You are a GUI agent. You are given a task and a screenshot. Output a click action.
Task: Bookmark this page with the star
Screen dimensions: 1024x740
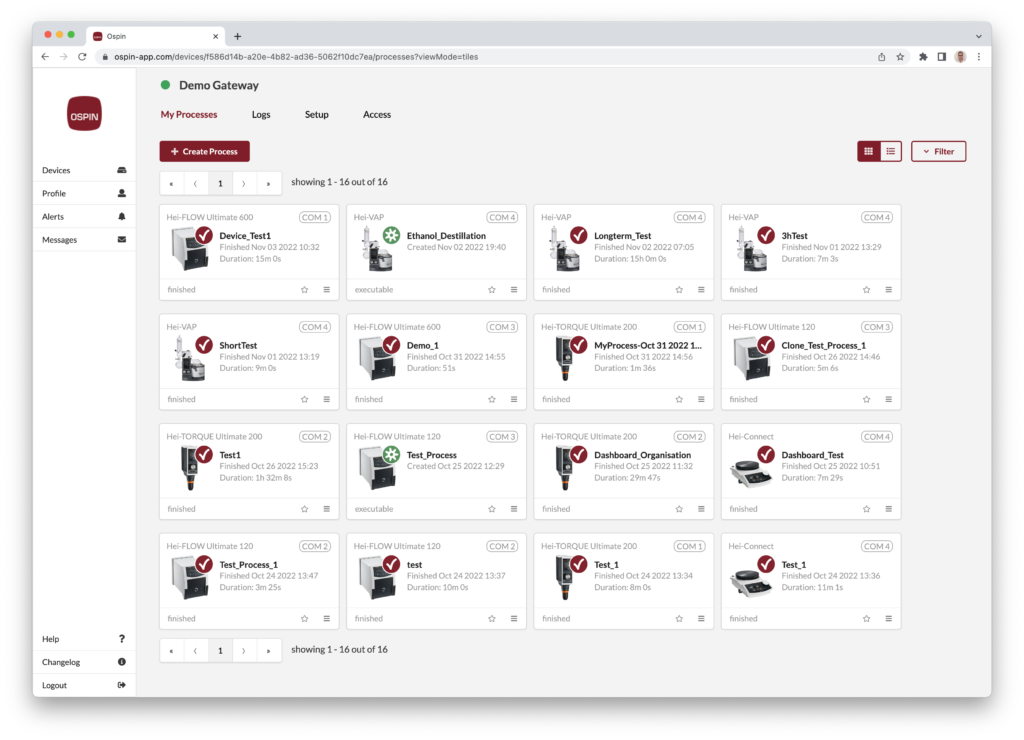[x=901, y=57]
